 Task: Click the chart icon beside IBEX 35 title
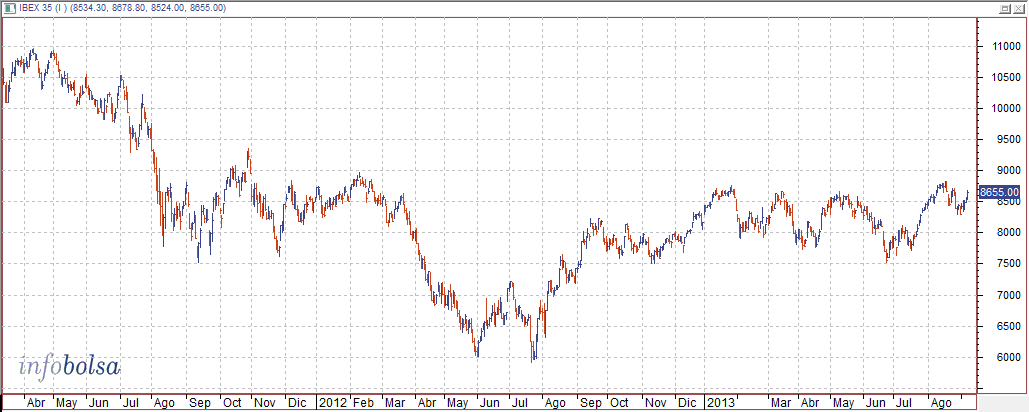click(9, 8)
